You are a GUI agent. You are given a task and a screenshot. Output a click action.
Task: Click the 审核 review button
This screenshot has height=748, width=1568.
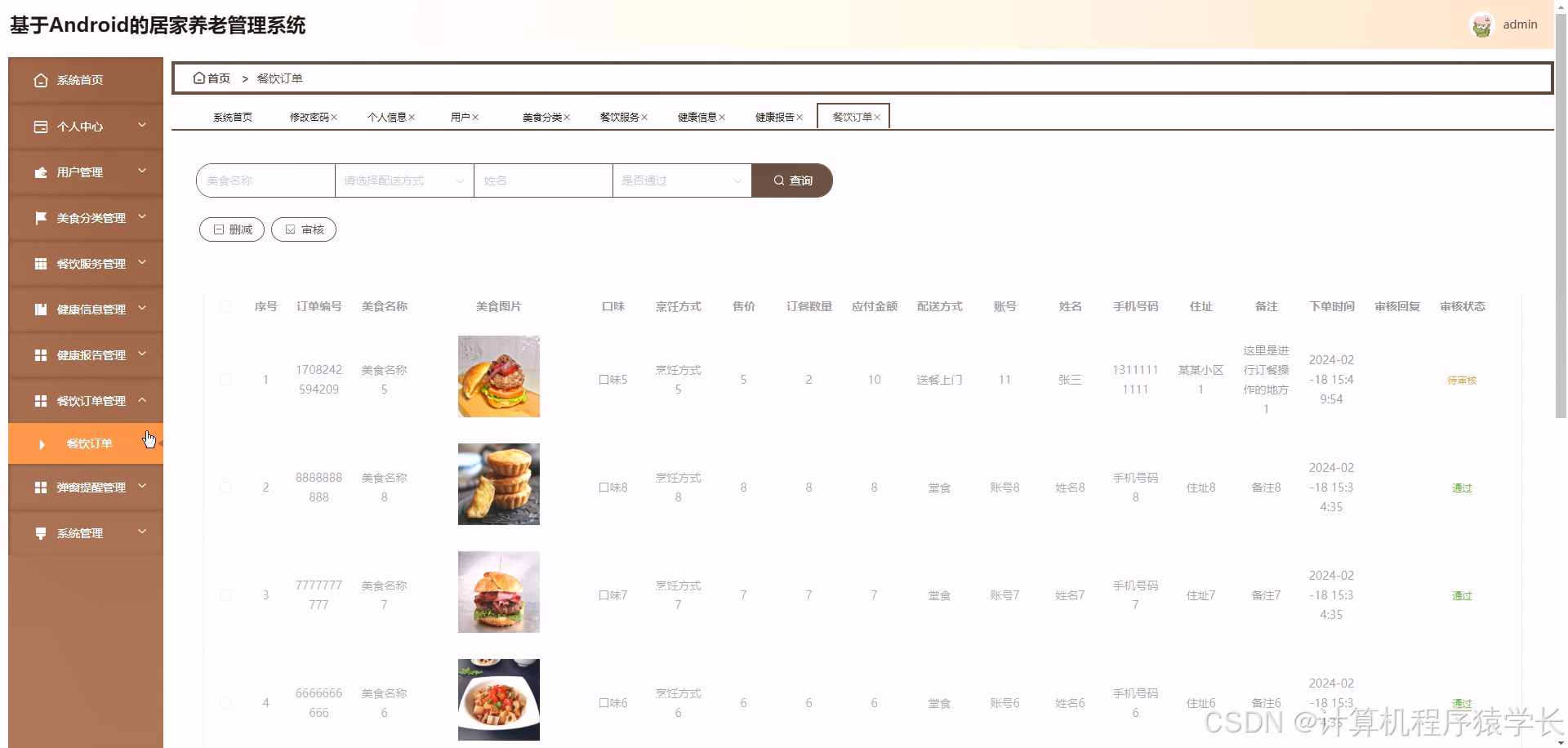click(x=304, y=229)
